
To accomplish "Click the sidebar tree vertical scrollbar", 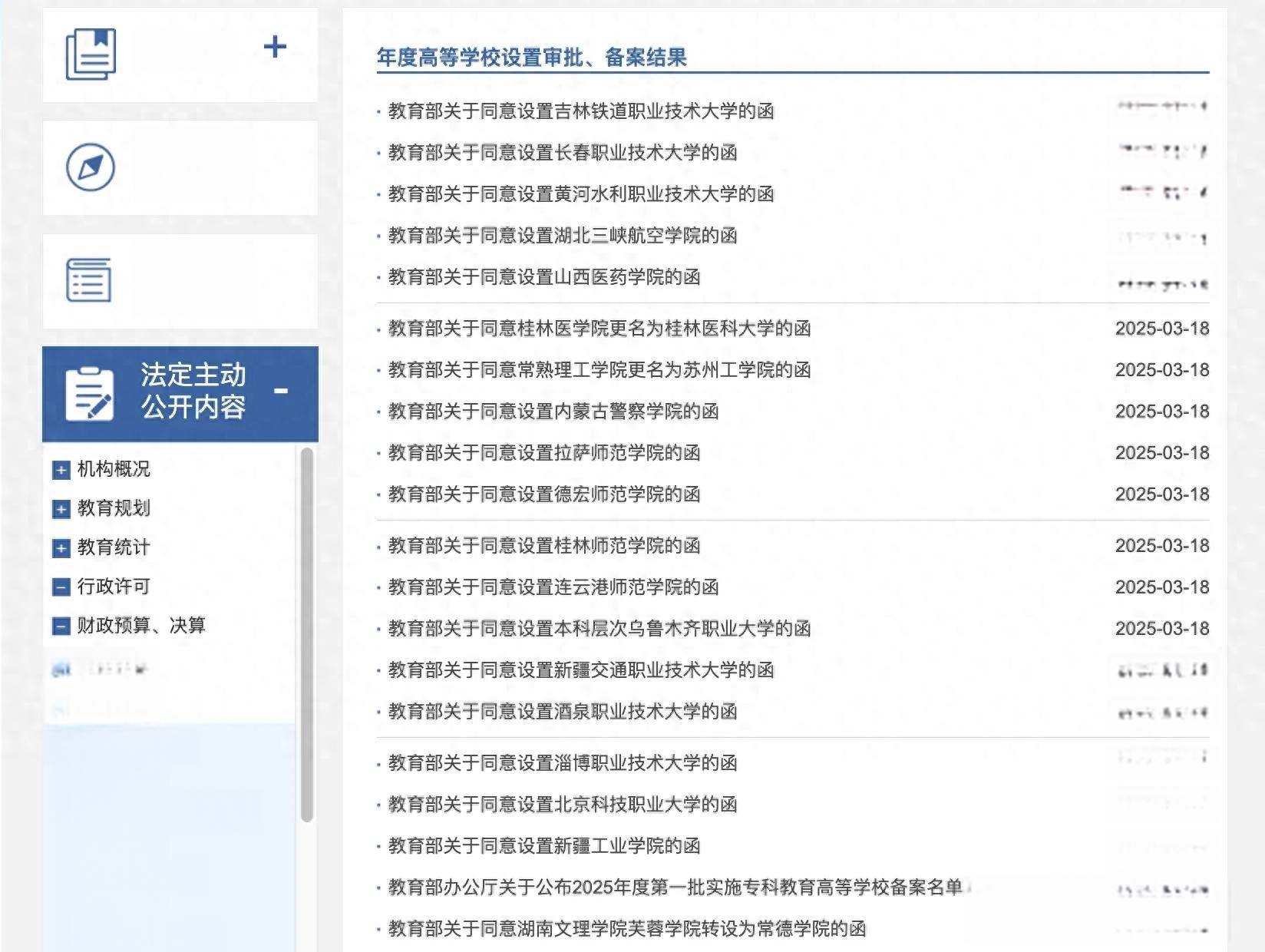I will pos(307,635).
